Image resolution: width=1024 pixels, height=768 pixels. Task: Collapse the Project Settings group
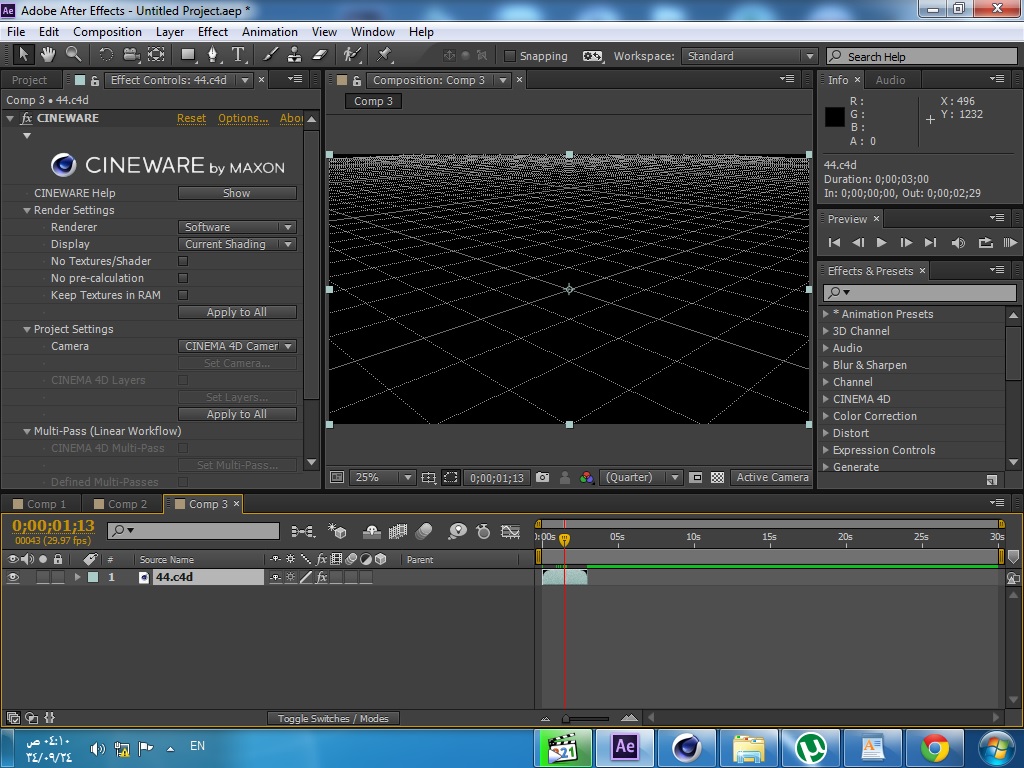27,330
